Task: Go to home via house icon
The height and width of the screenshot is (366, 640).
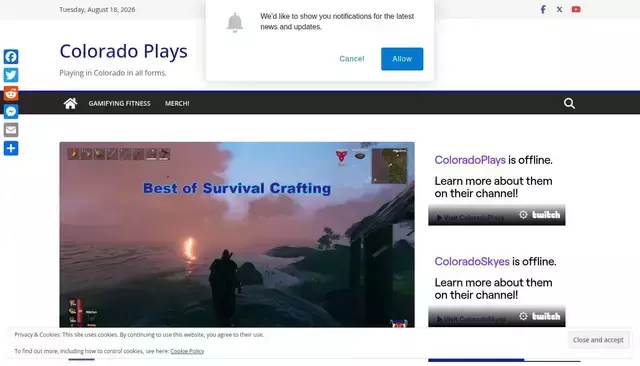Action: tap(70, 103)
